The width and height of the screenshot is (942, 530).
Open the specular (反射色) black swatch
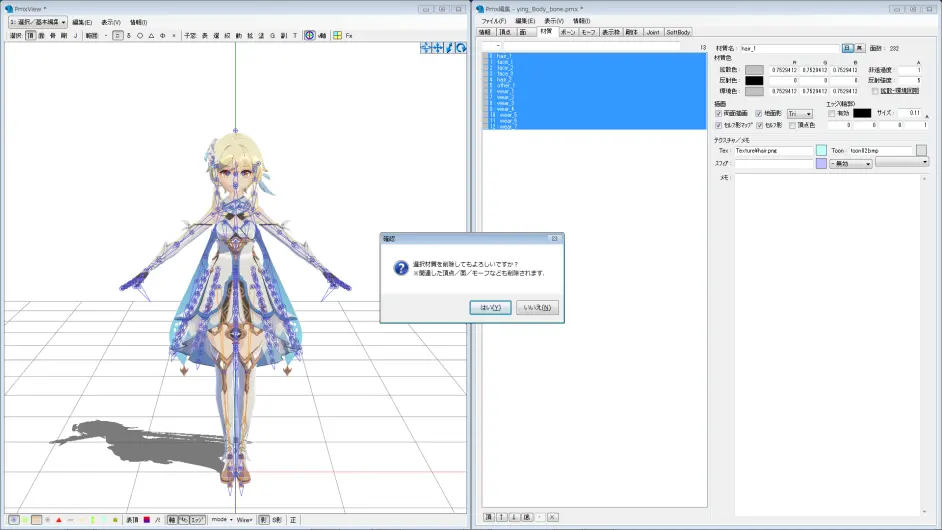[754, 81]
